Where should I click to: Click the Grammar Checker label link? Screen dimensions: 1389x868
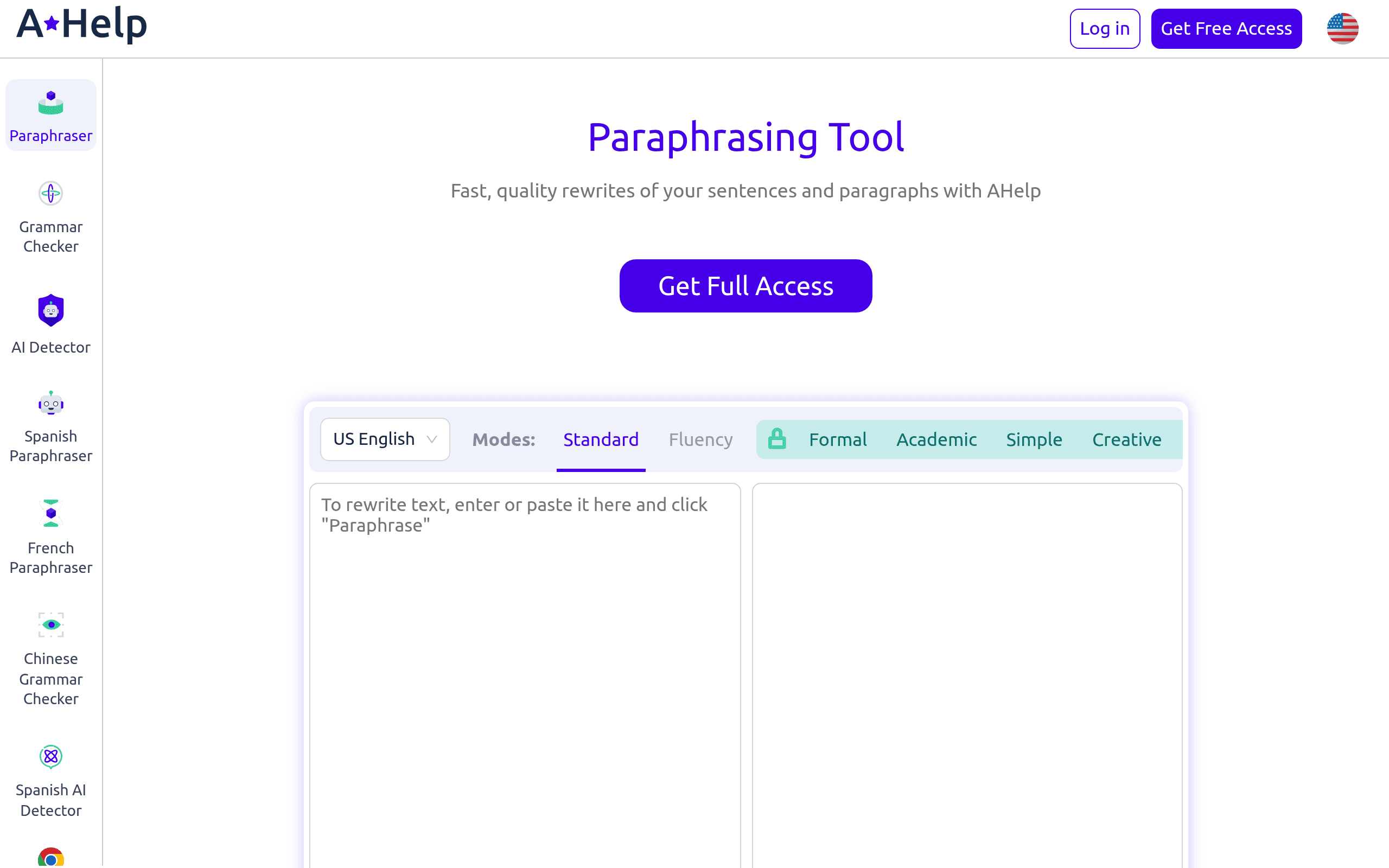[x=50, y=237]
